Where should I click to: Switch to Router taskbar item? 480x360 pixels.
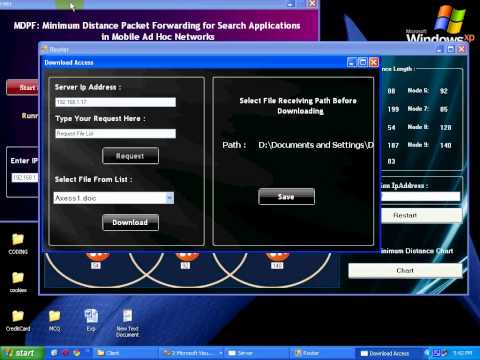(323, 353)
